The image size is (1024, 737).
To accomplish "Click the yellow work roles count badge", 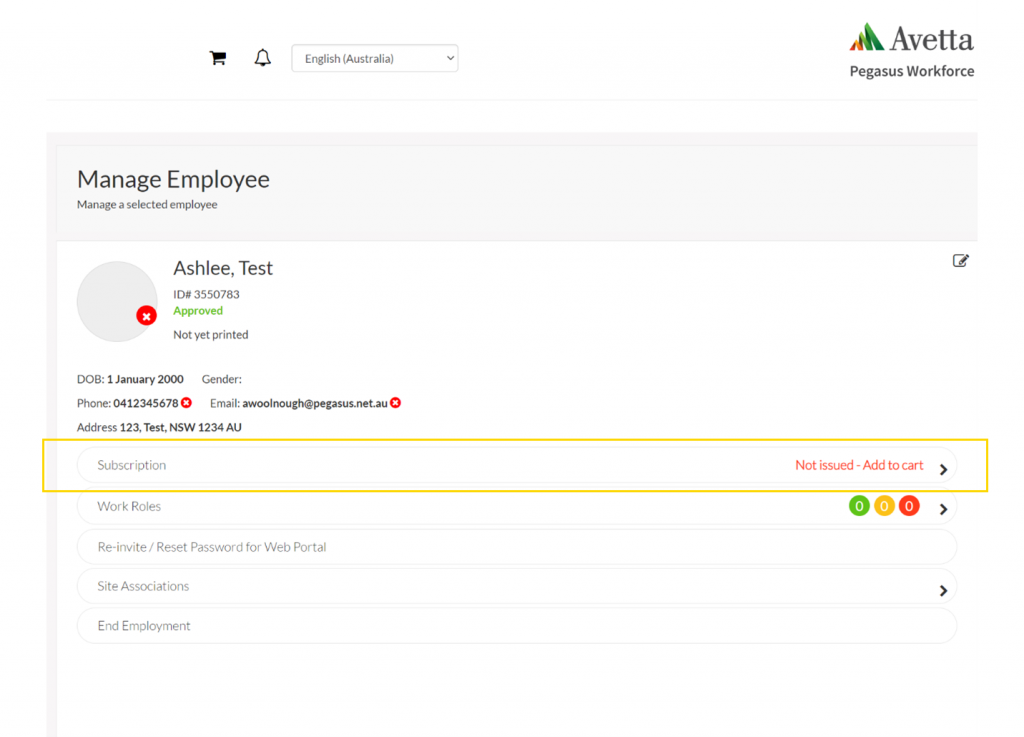I will 884,506.
